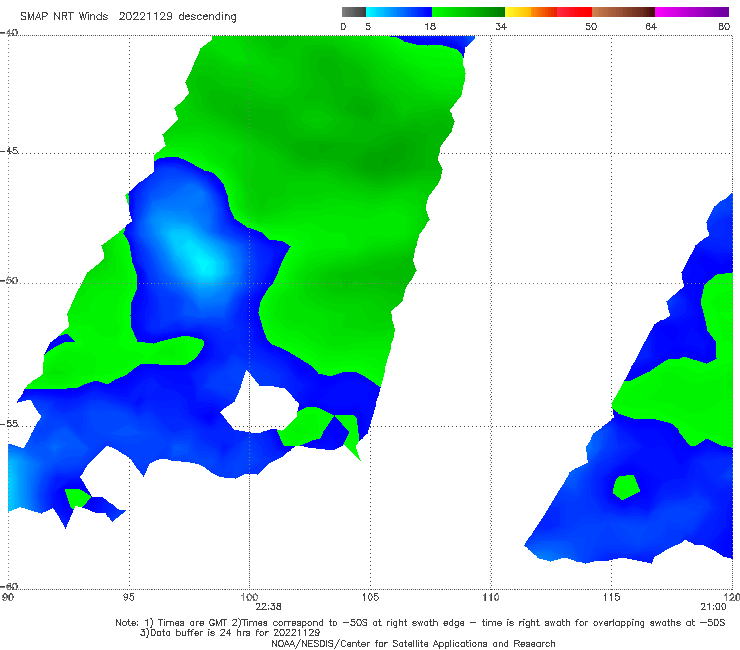
Task: Click the cyan-to-blue segment of the color bar
Action: (x=399, y=12)
